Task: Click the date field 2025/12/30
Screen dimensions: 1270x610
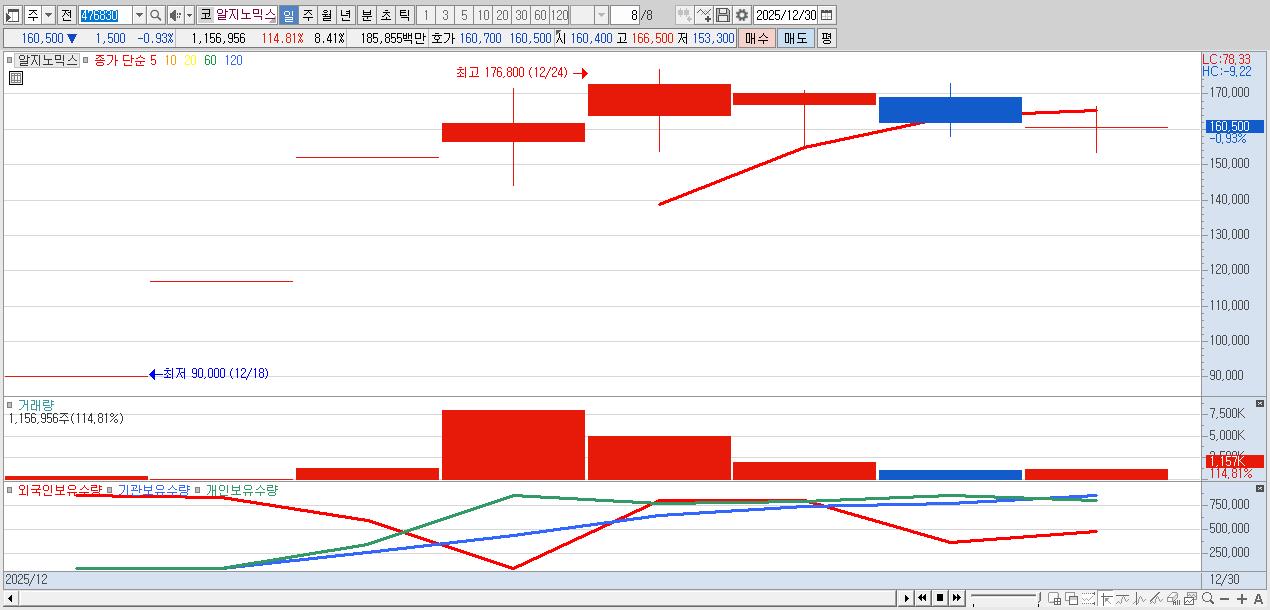Action: 785,15
